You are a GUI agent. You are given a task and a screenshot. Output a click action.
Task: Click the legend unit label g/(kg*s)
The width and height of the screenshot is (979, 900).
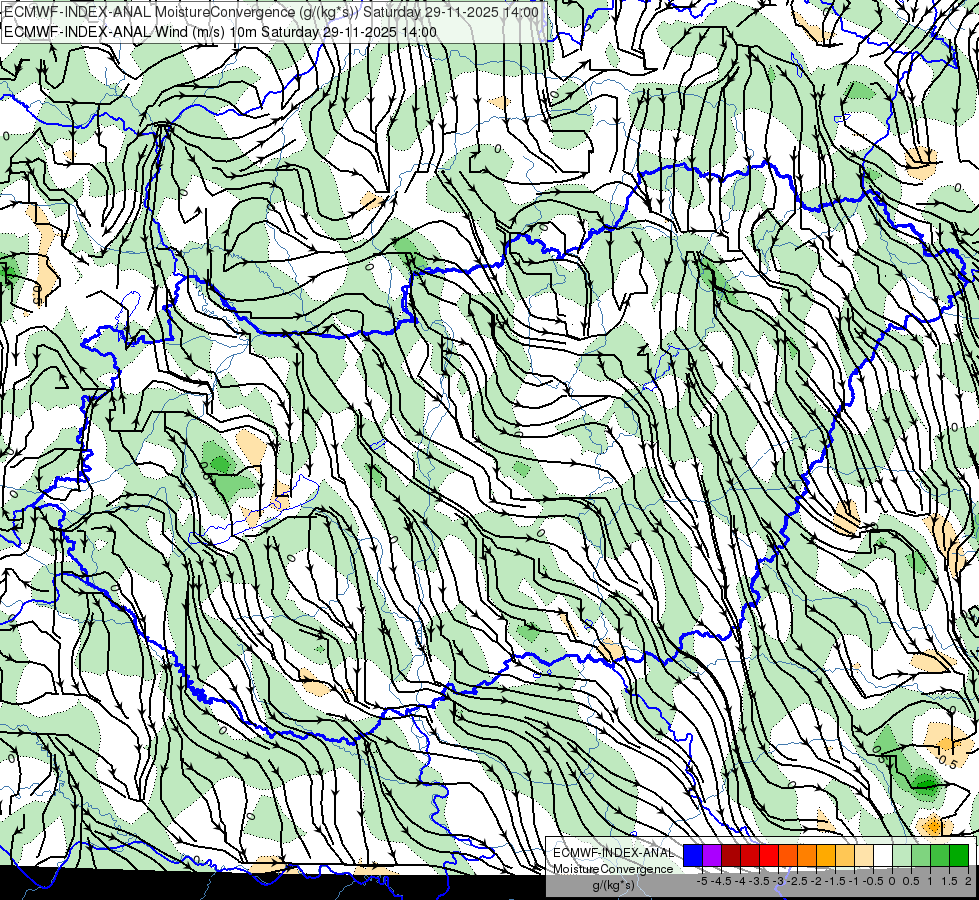coord(614,885)
